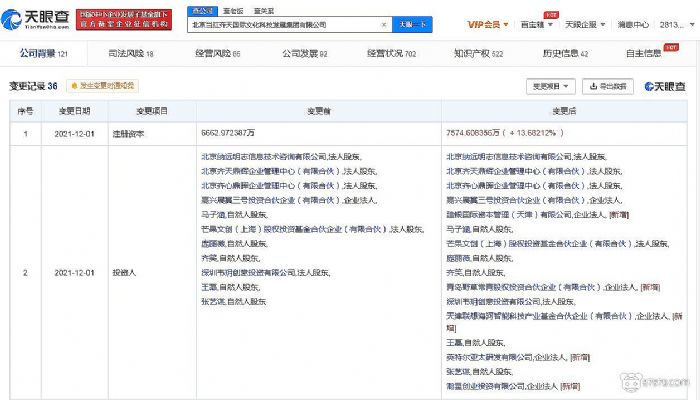Click 导出数据 export button
The image size is (700, 400).
608,86
